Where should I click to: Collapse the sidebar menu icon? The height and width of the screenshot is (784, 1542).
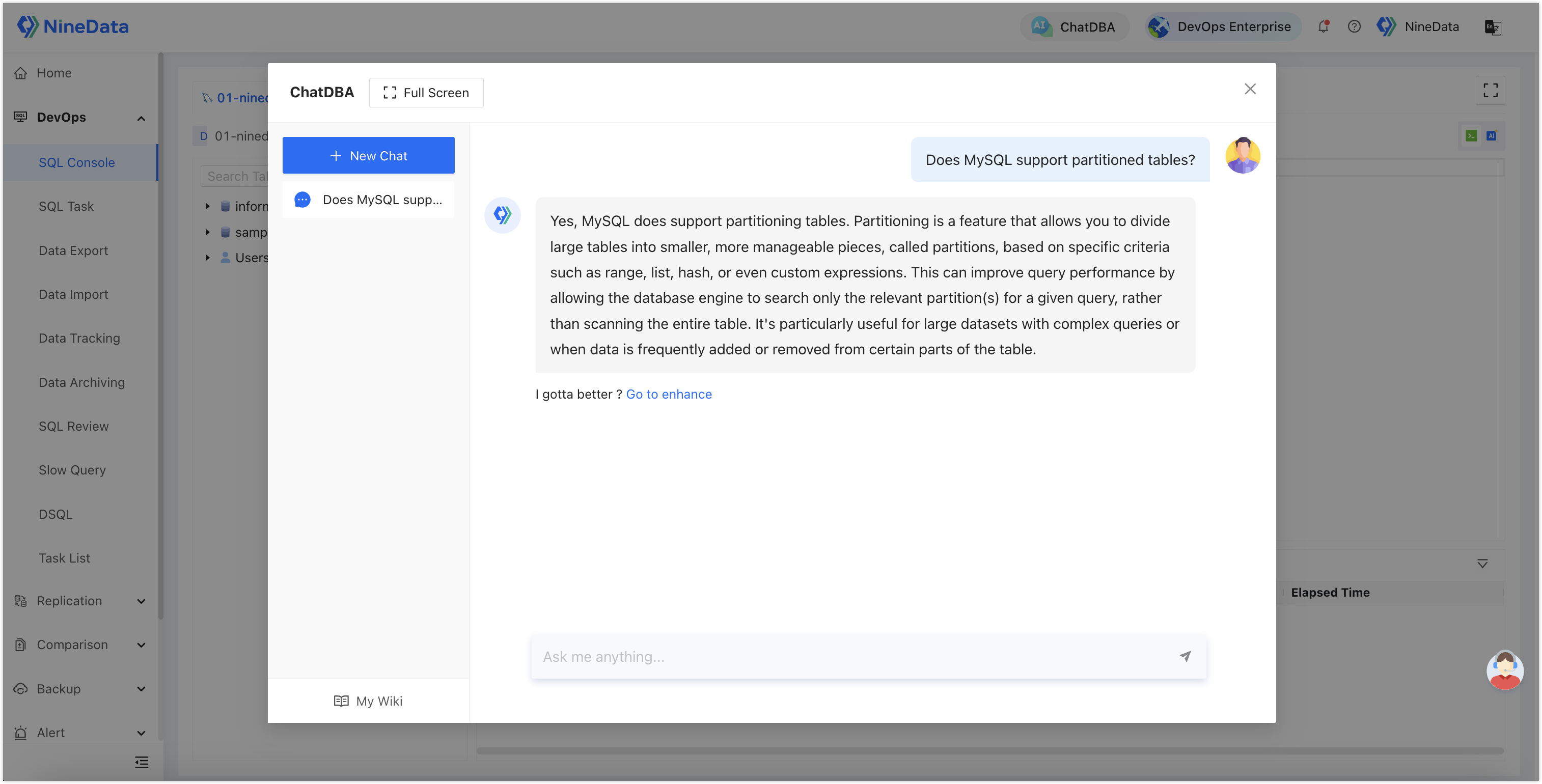(x=141, y=762)
